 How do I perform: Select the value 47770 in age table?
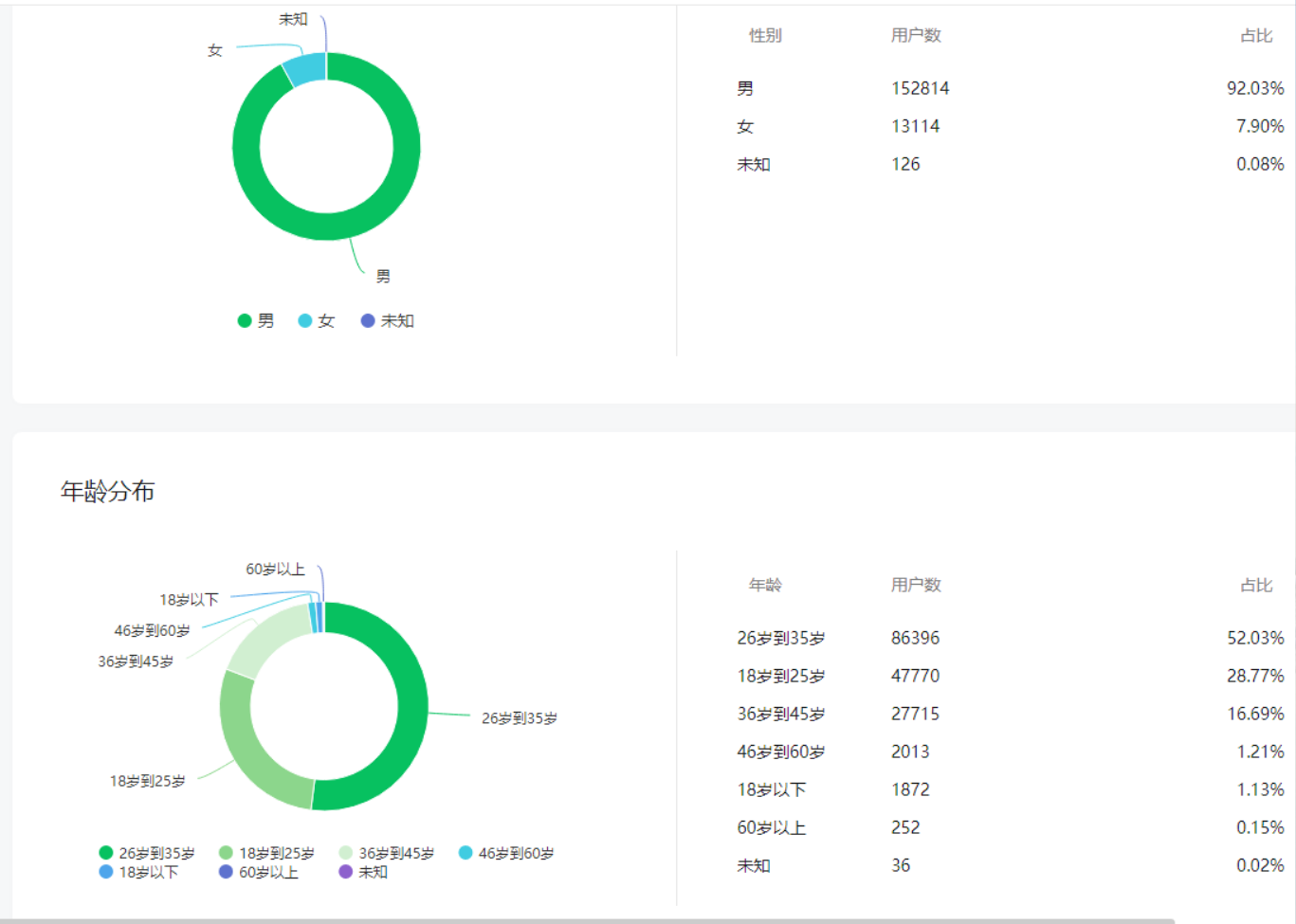(915, 676)
